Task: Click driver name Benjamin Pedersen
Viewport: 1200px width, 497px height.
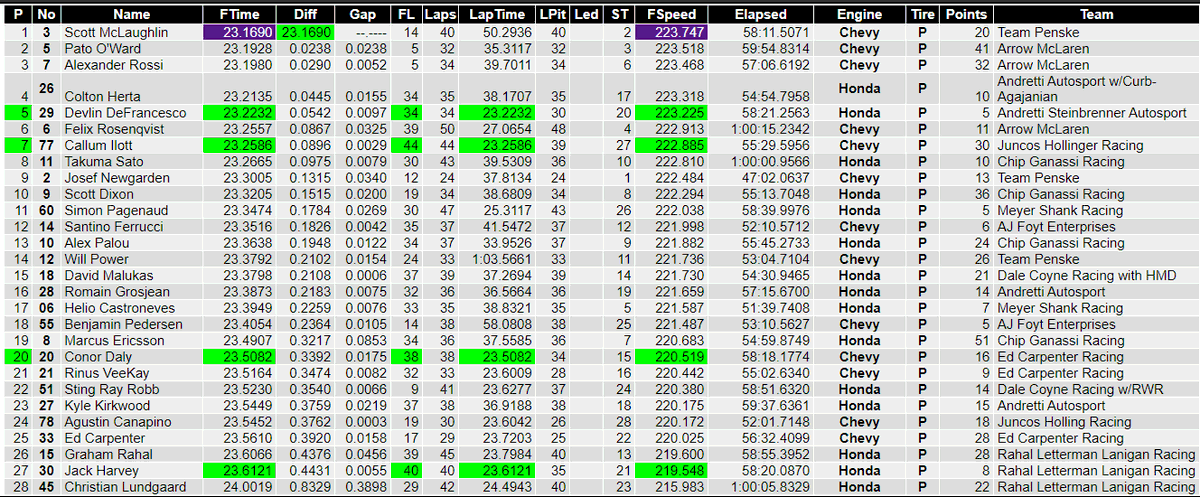Action: coord(122,324)
